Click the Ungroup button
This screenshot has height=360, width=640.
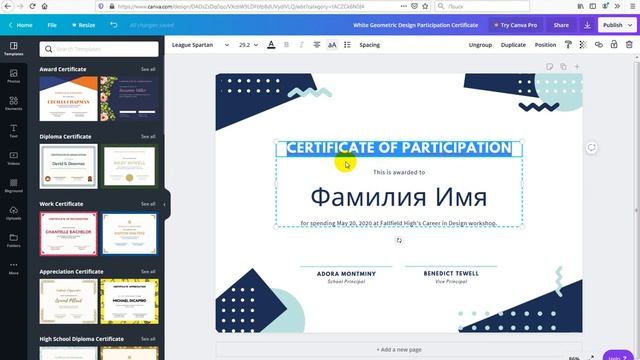(480, 45)
